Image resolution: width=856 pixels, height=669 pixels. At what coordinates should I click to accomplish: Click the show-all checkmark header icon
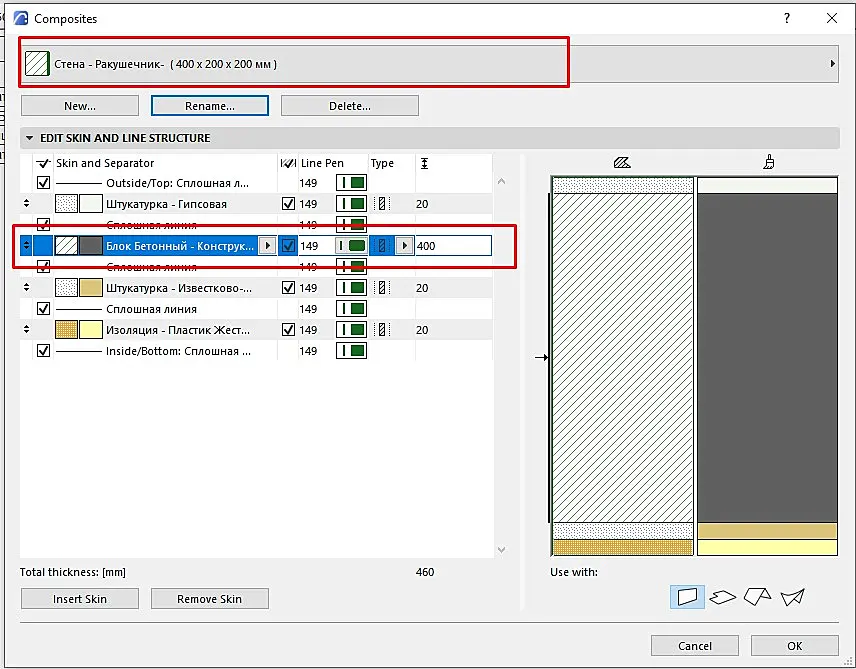pyautogui.click(x=43, y=163)
